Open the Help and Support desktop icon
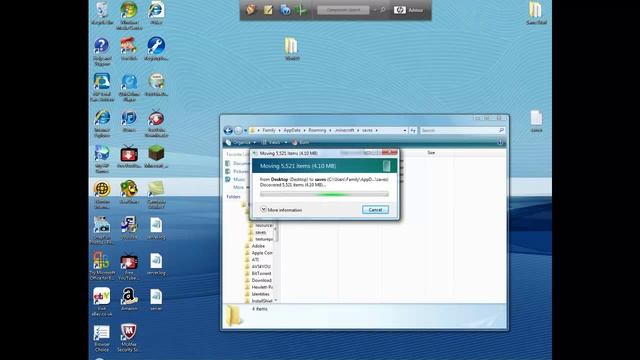 pyautogui.click(x=102, y=51)
